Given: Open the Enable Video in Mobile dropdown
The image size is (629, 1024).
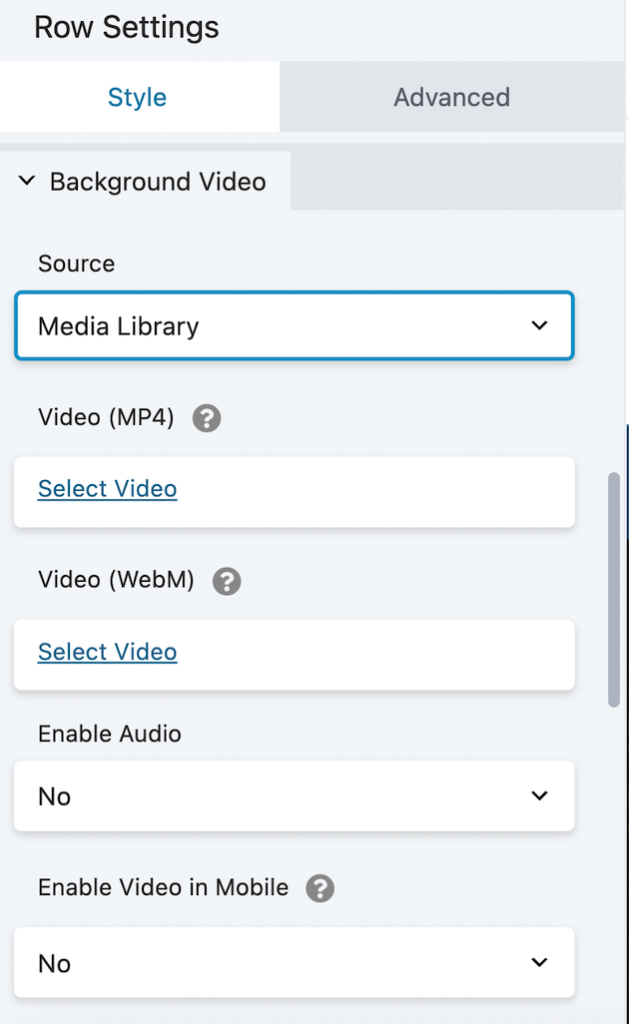Looking at the screenshot, I should coord(295,963).
